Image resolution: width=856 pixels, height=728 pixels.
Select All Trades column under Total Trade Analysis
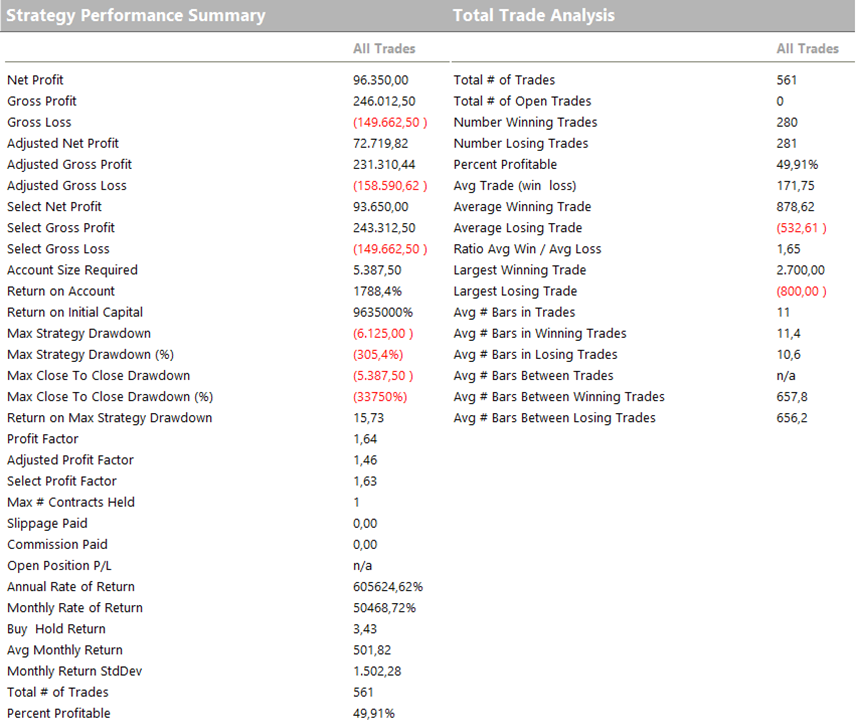tap(807, 48)
